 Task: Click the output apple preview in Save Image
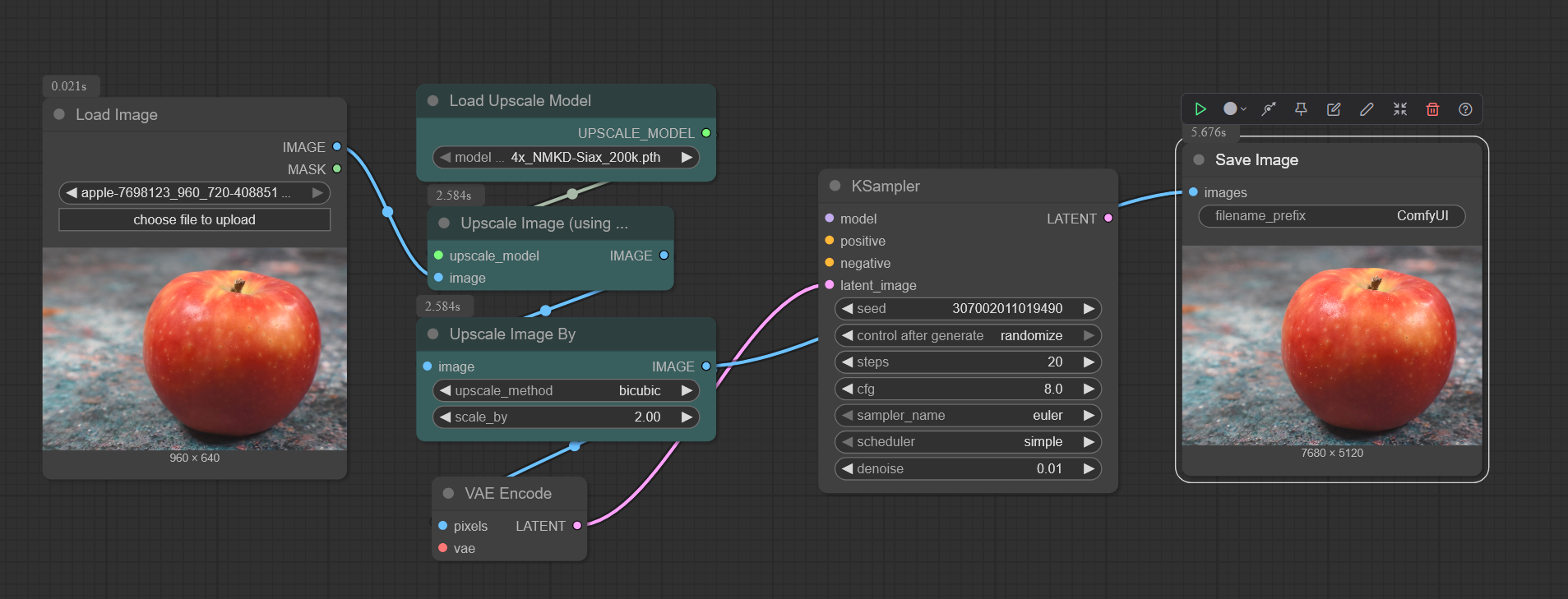[1332, 345]
